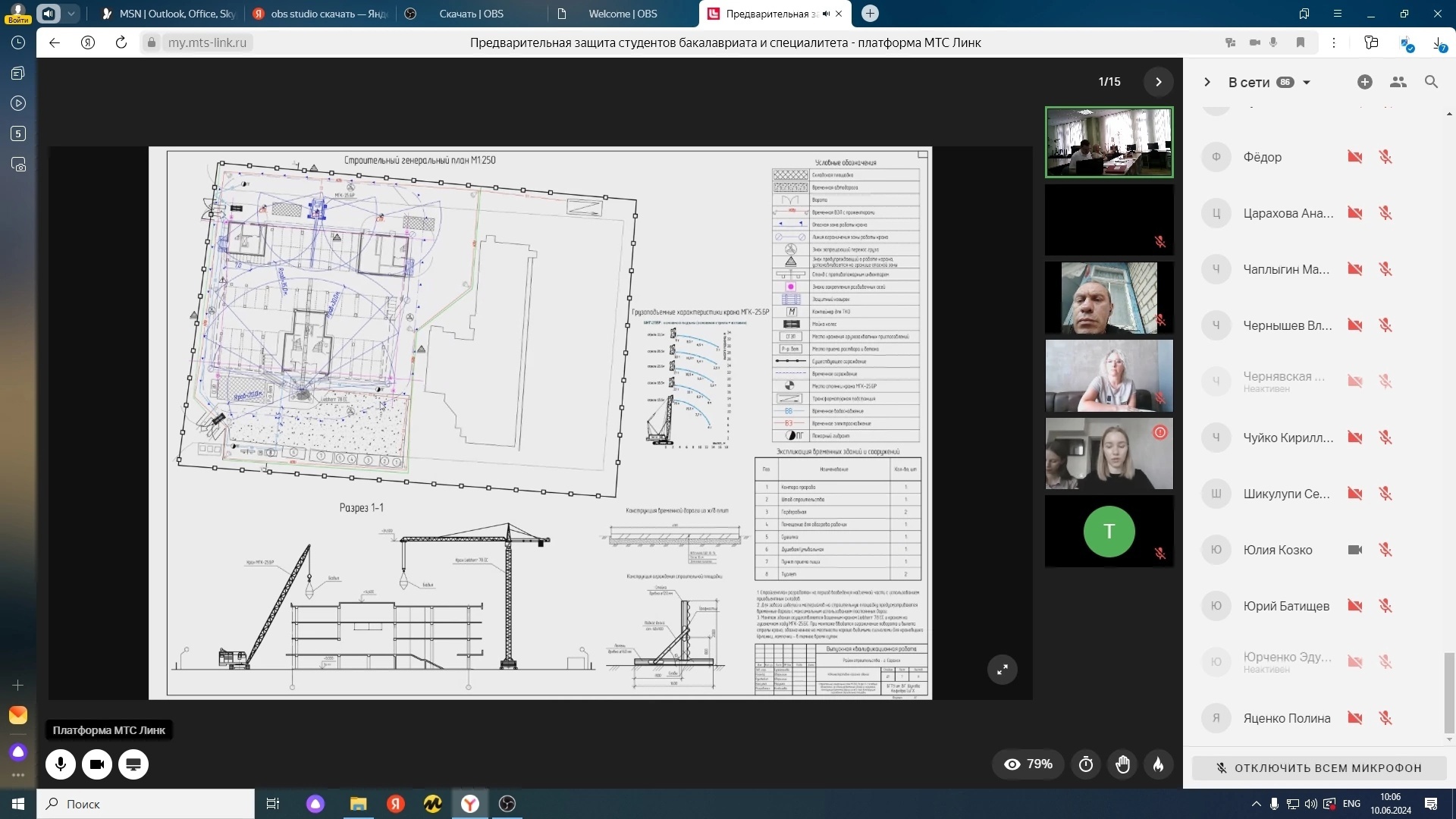Mute audio on the Предварительная tab

pyautogui.click(x=826, y=14)
